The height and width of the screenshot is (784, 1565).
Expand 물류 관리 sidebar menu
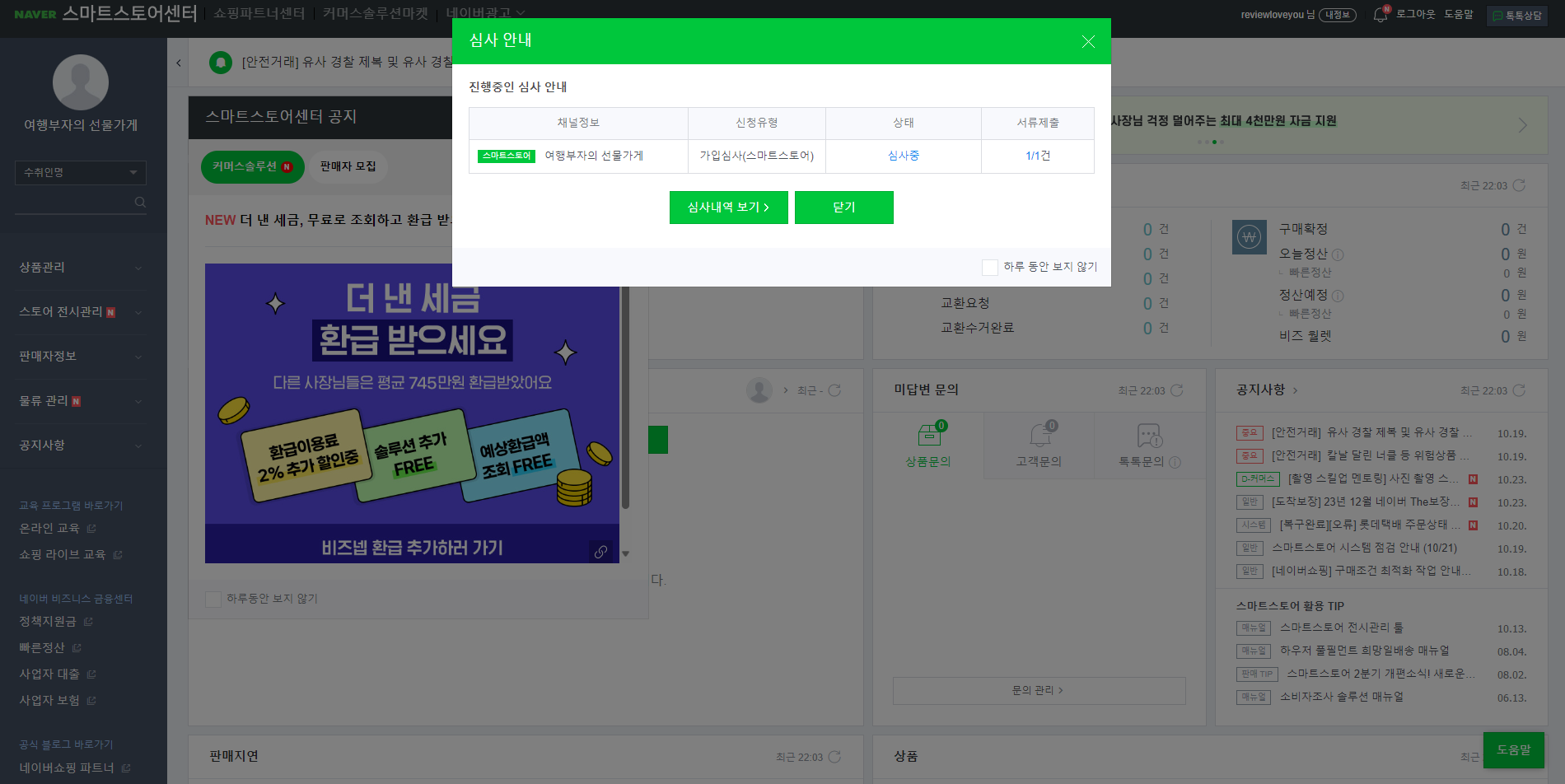pos(81,401)
